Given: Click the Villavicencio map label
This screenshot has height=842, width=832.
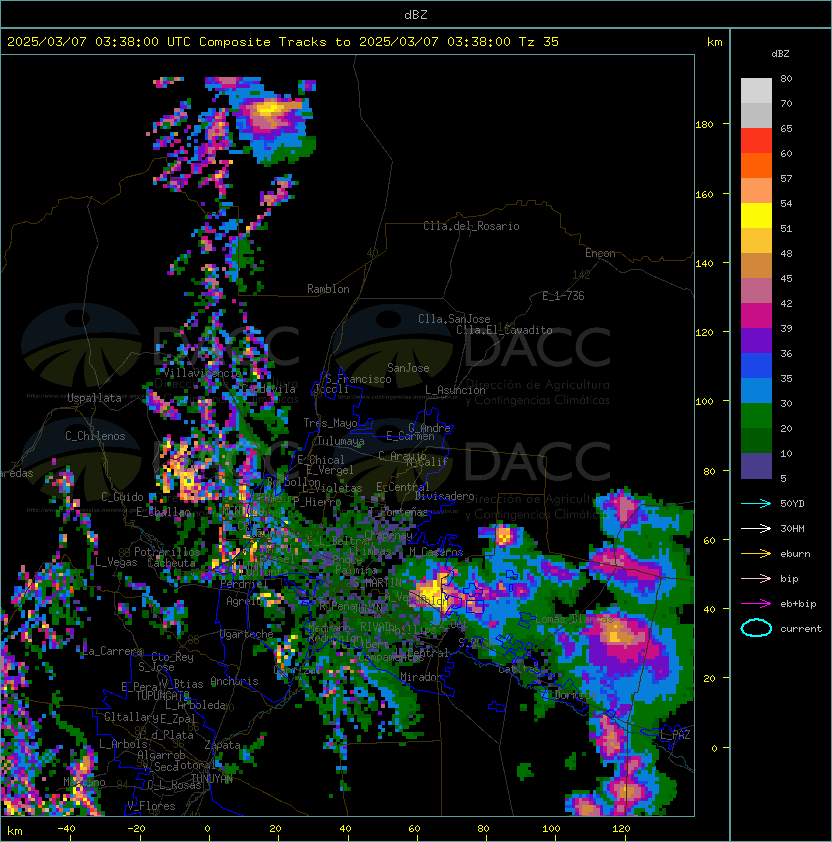Looking at the screenshot, I should point(201,373).
